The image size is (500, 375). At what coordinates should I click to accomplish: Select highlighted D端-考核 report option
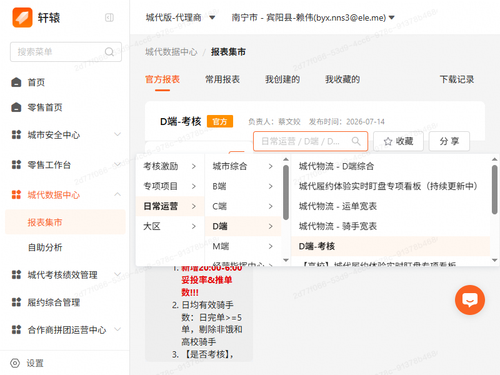click(x=391, y=246)
